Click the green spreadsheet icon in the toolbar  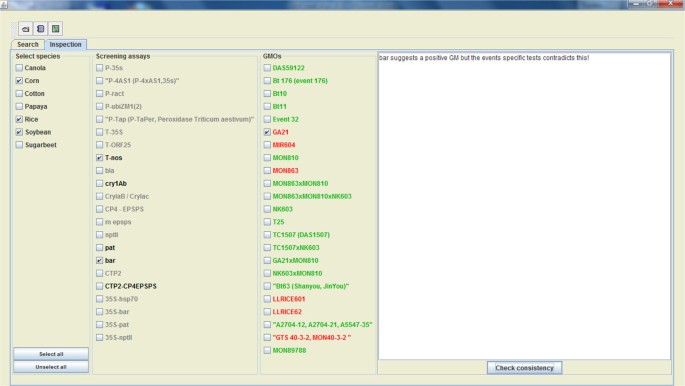coord(55,29)
